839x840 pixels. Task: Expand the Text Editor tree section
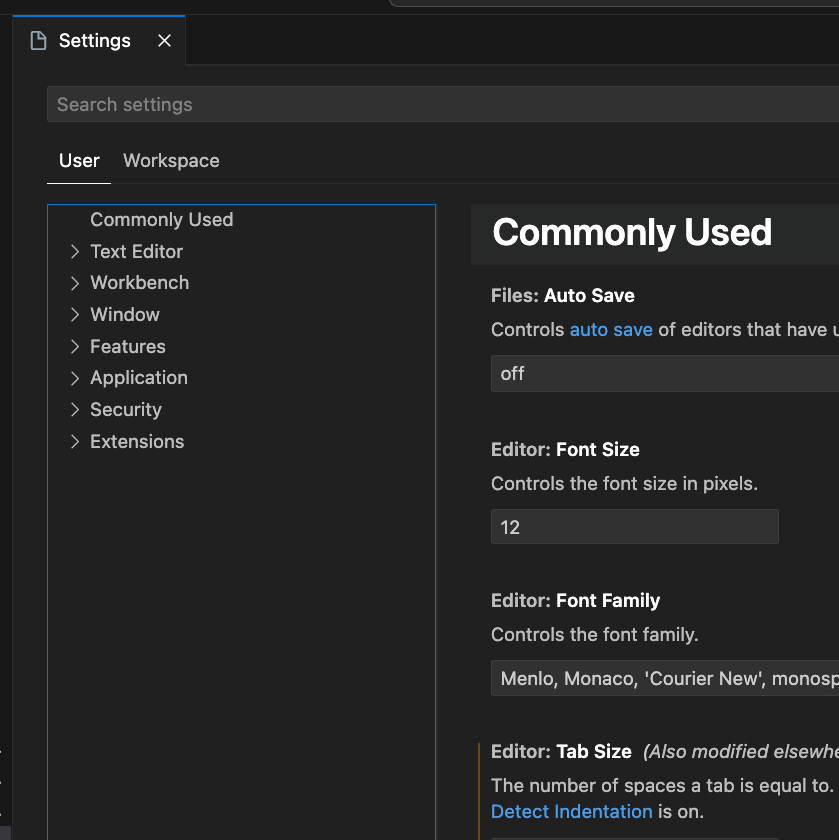click(75, 252)
